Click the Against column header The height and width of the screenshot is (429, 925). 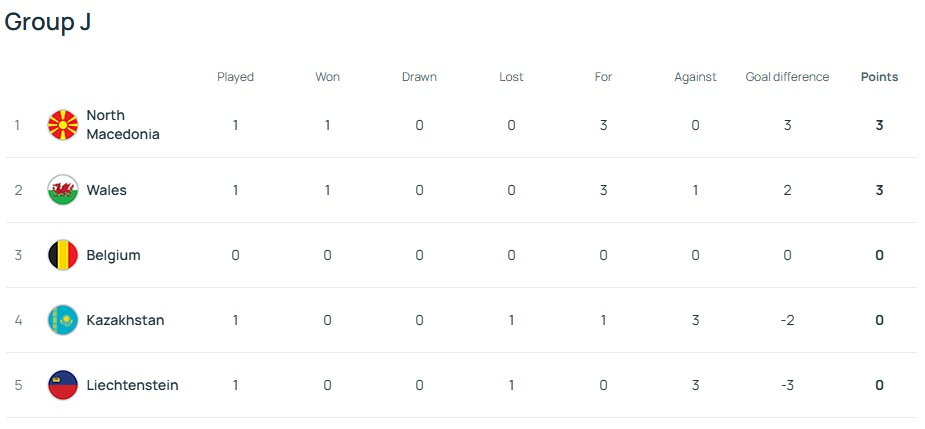tap(695, 77)
